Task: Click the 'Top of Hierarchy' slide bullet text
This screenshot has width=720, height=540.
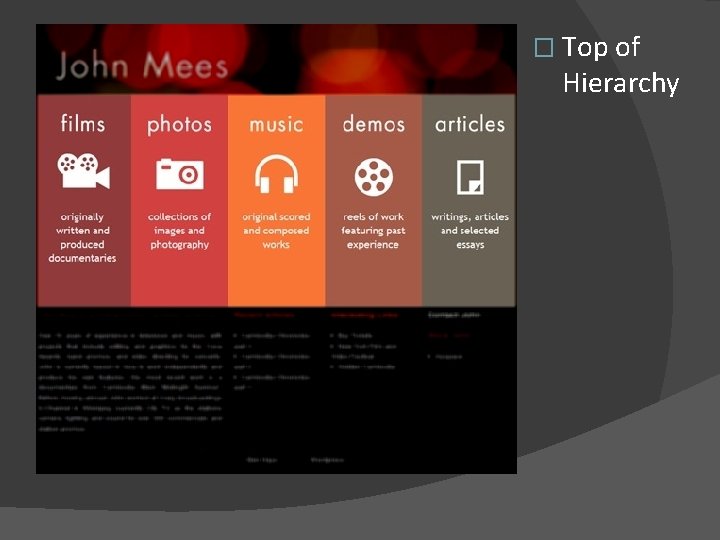Action: pyautogui.click(x=620, y=65)
